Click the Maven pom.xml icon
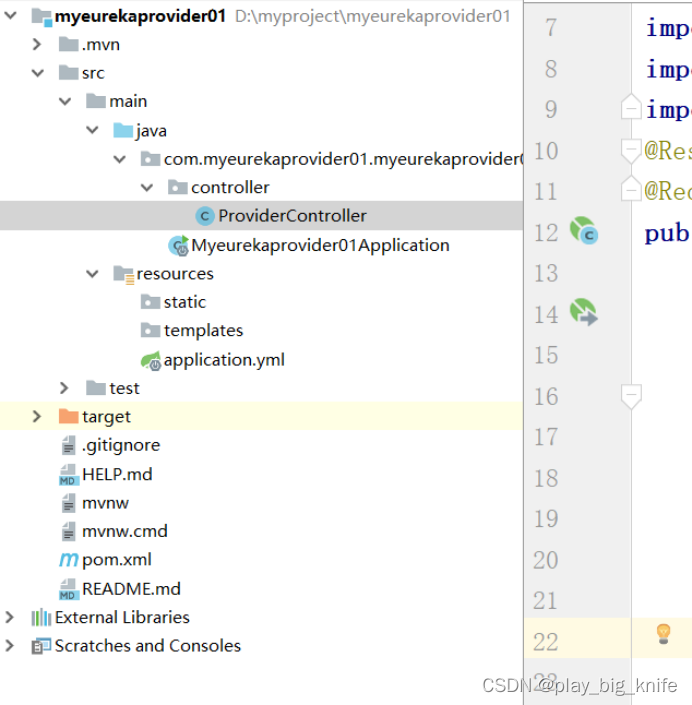 (69, 560)
